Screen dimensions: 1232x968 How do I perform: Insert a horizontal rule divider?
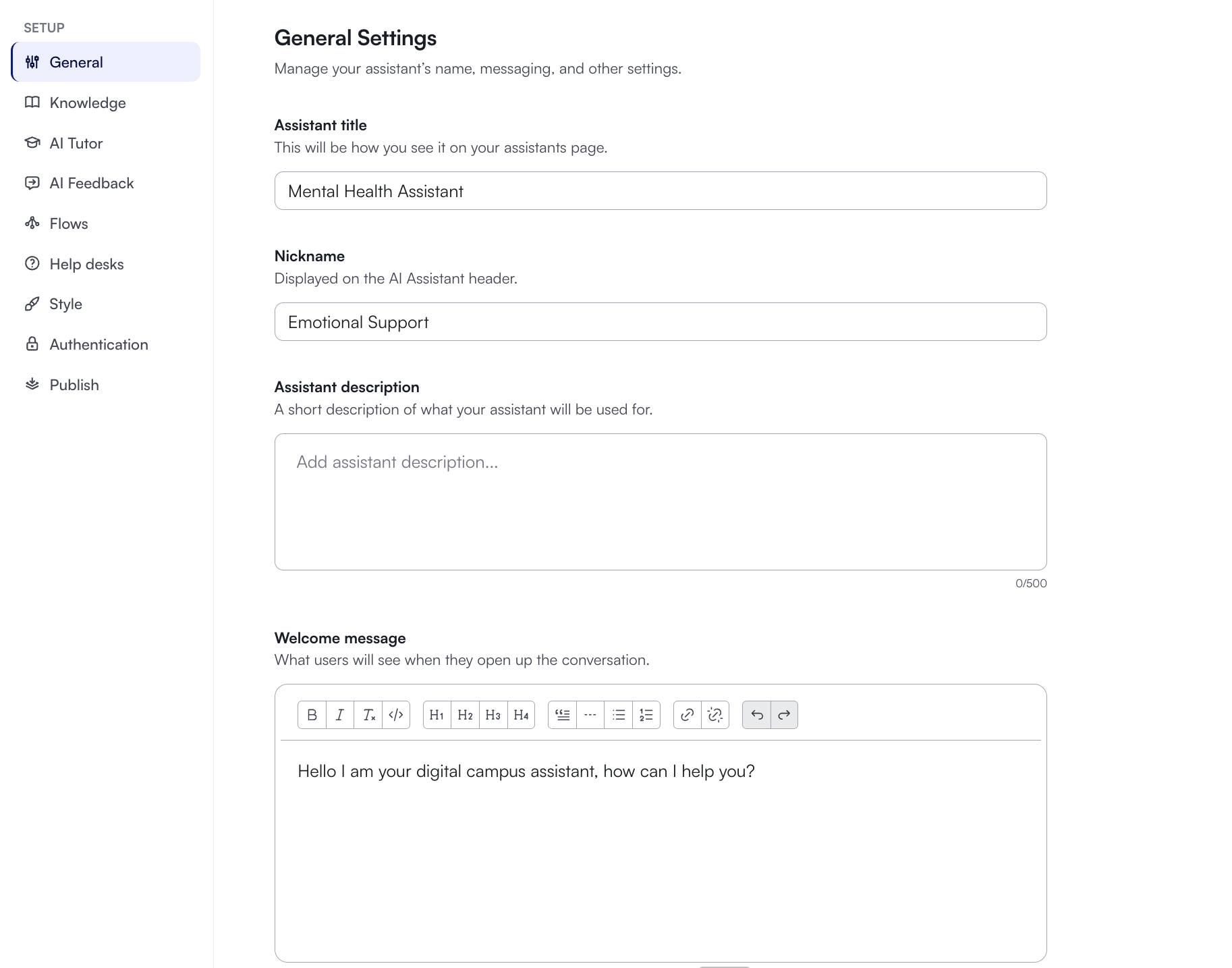click(590, 715)
